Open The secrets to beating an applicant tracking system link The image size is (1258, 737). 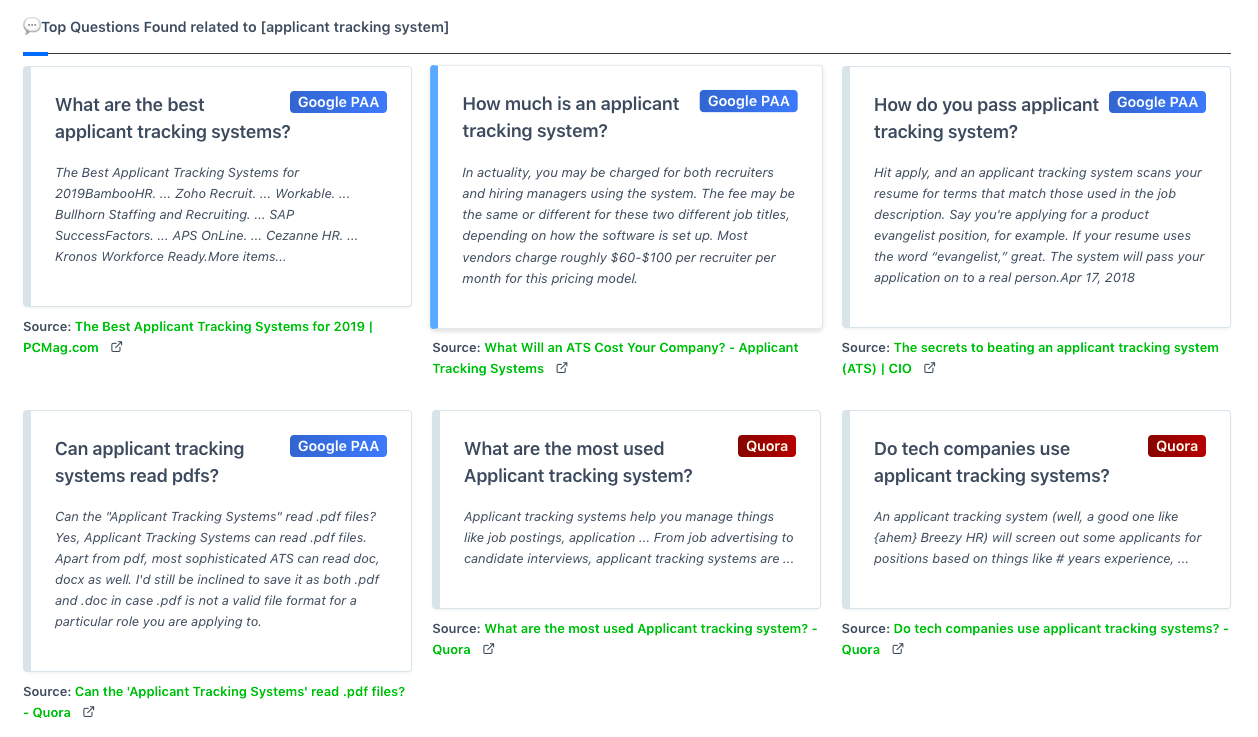click(1030, 358)
